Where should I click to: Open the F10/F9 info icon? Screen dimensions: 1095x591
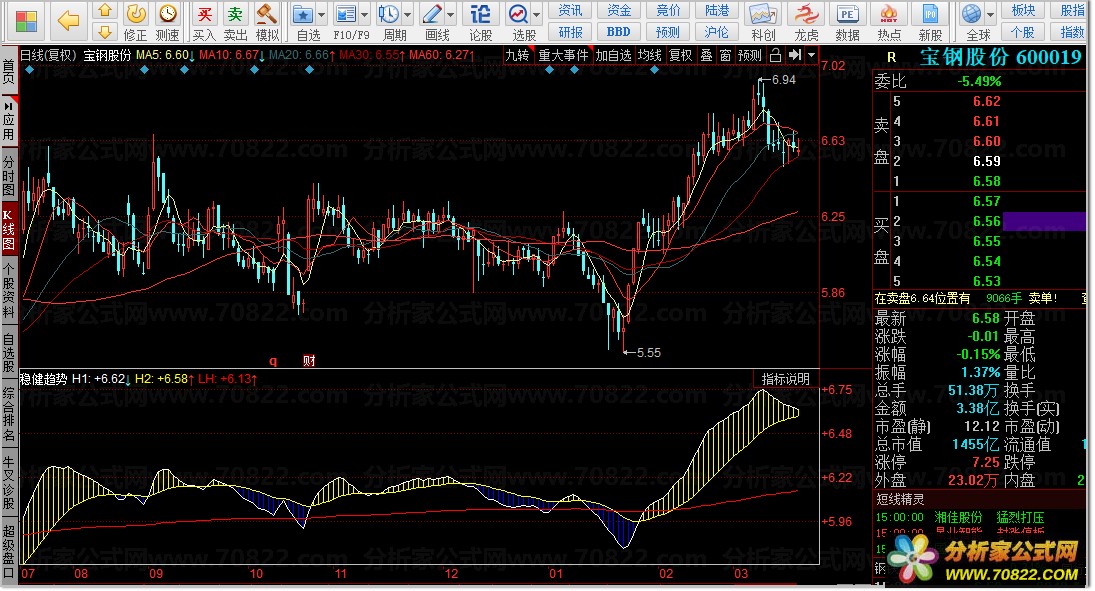pyautogui.click(x=346, y=14)
